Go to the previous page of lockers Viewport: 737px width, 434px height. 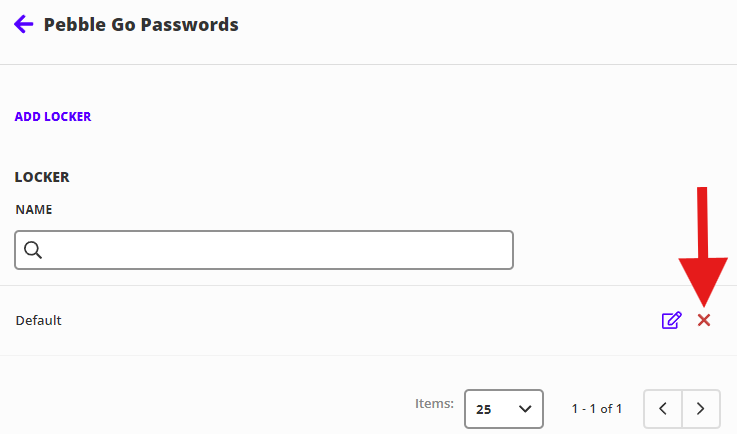tap(663, 408)
